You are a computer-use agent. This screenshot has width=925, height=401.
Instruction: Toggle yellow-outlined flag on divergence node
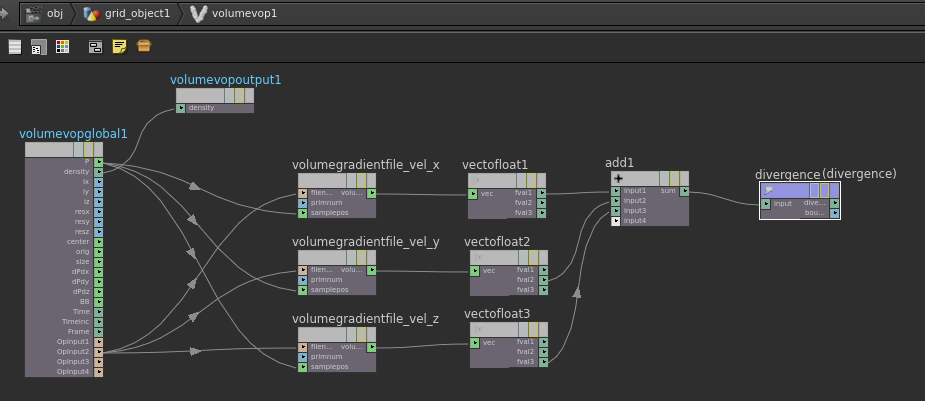click(x=824, y=190)
